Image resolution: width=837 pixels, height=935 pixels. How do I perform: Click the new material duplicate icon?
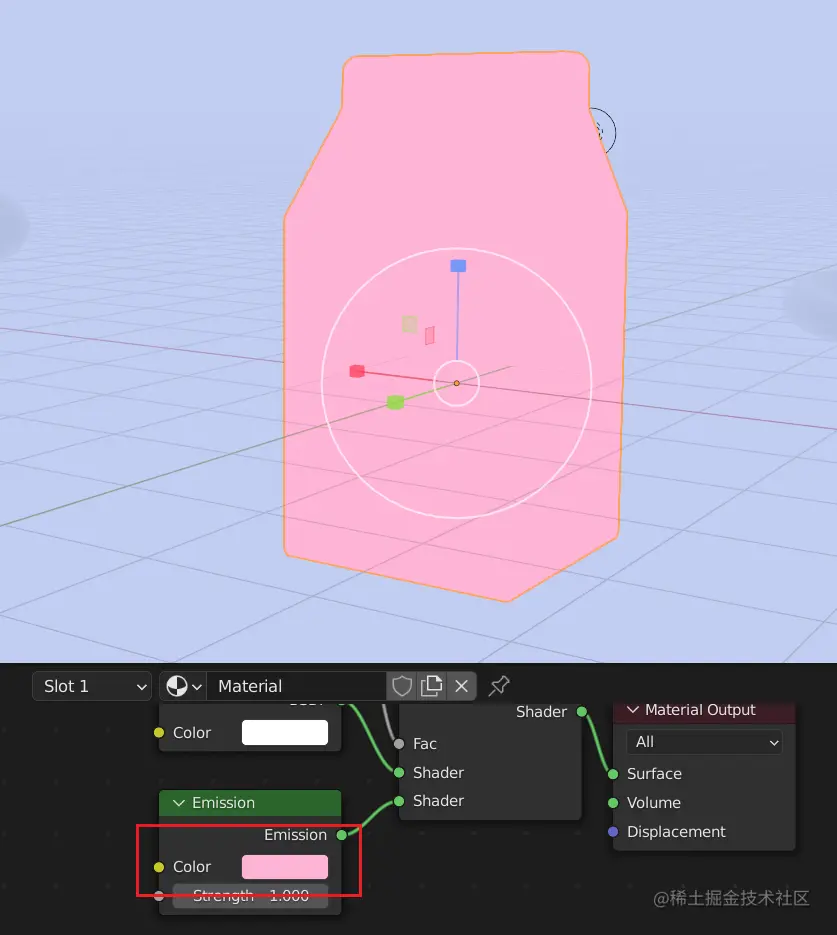[431, 686]
